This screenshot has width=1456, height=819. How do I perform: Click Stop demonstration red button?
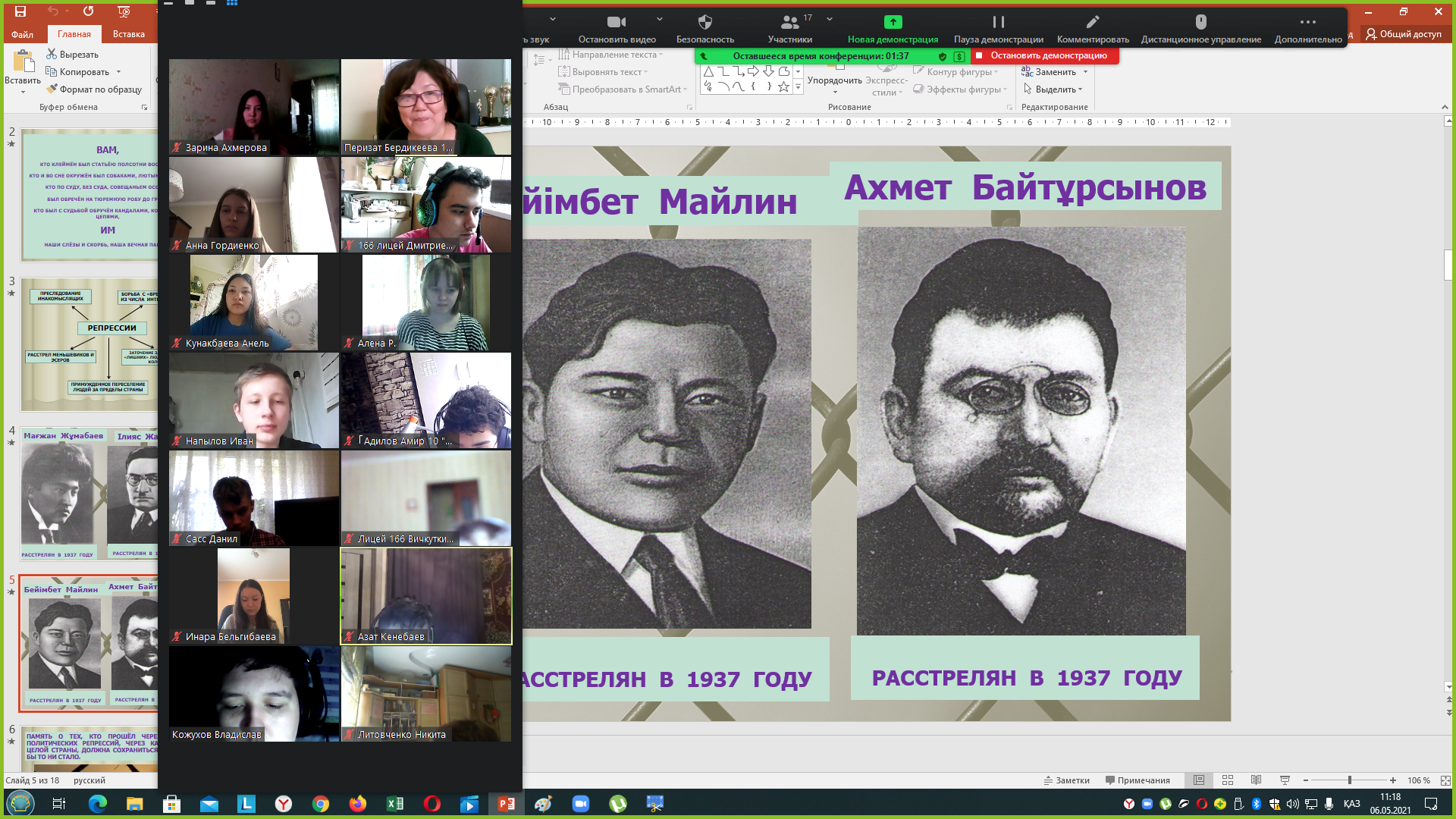click(x=1042, y=55)
